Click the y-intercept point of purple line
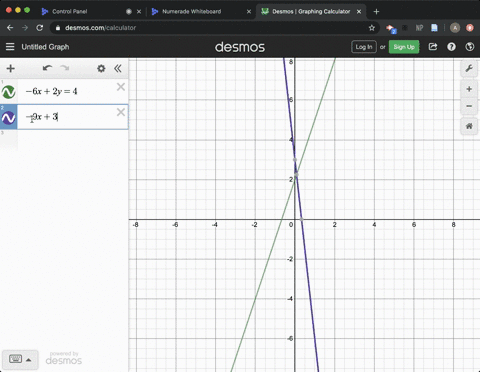 [295, 160]
